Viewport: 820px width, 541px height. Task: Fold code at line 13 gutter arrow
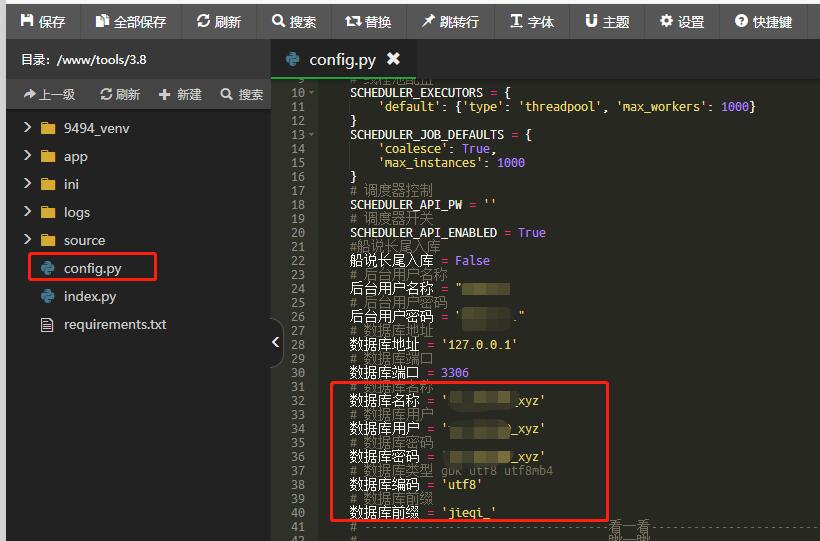click(x=312, y=134)
